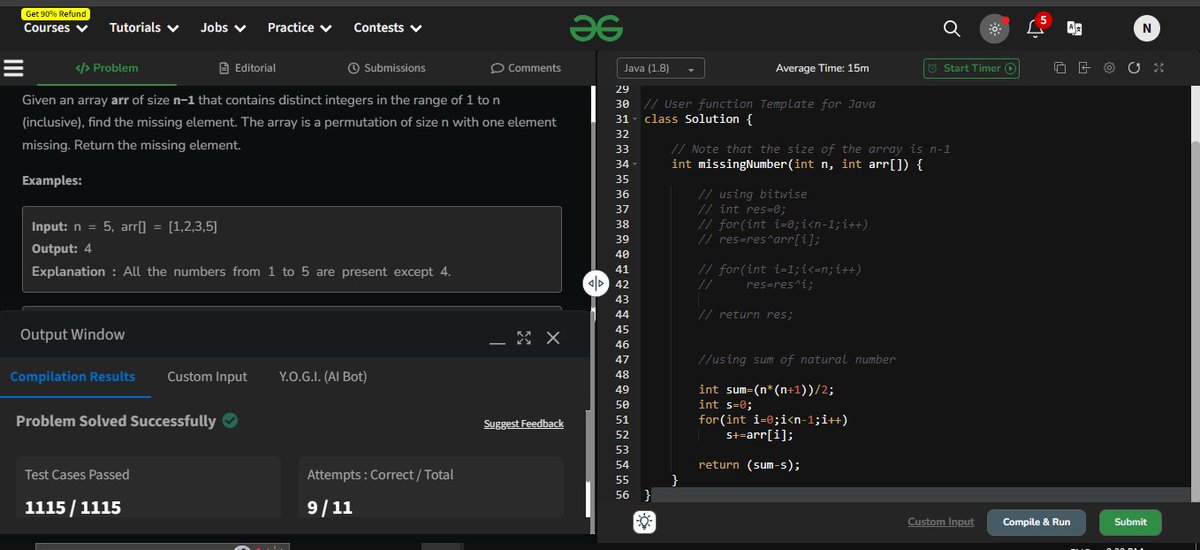This screenshot has height=550, width=1200.
Task: Copy code using the copy icon
Action: pos(1060,68)
